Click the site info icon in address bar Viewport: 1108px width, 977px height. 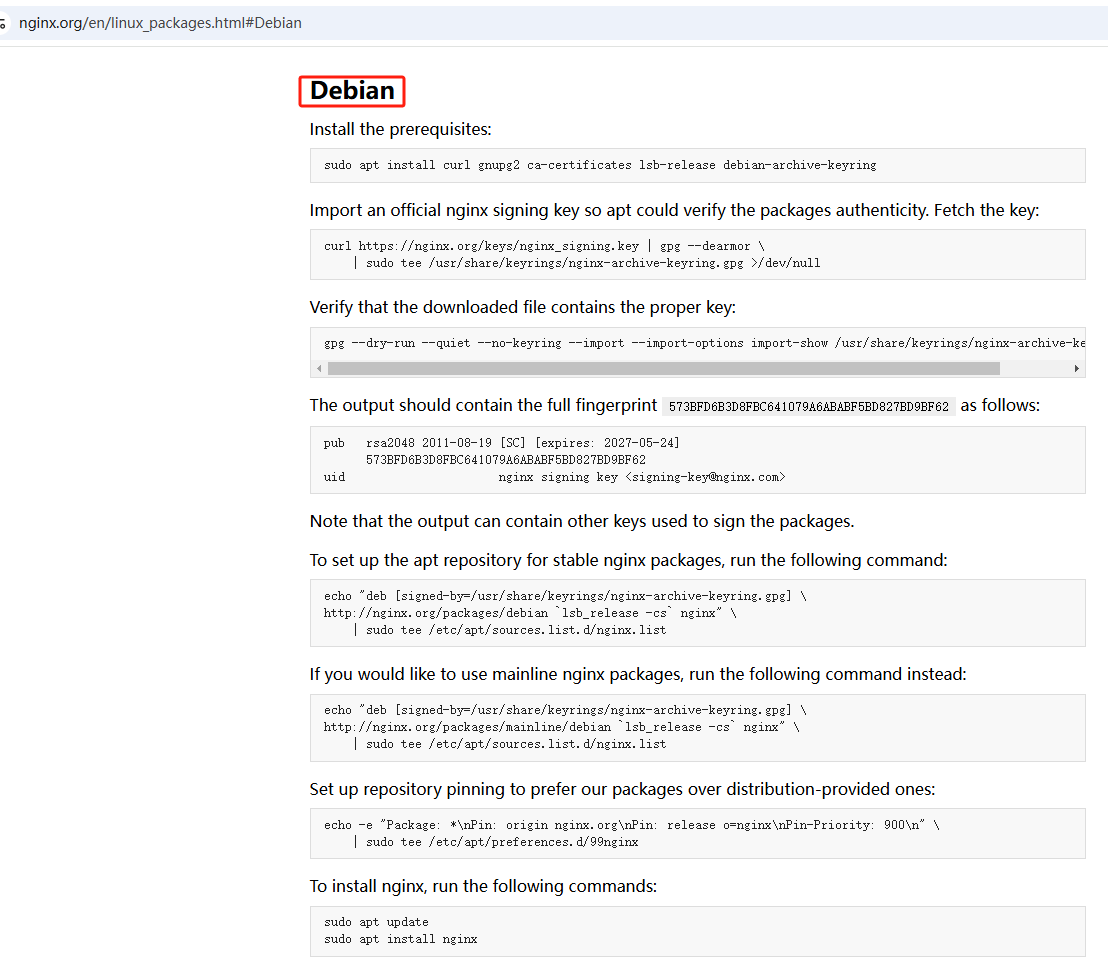click(3, 23)
